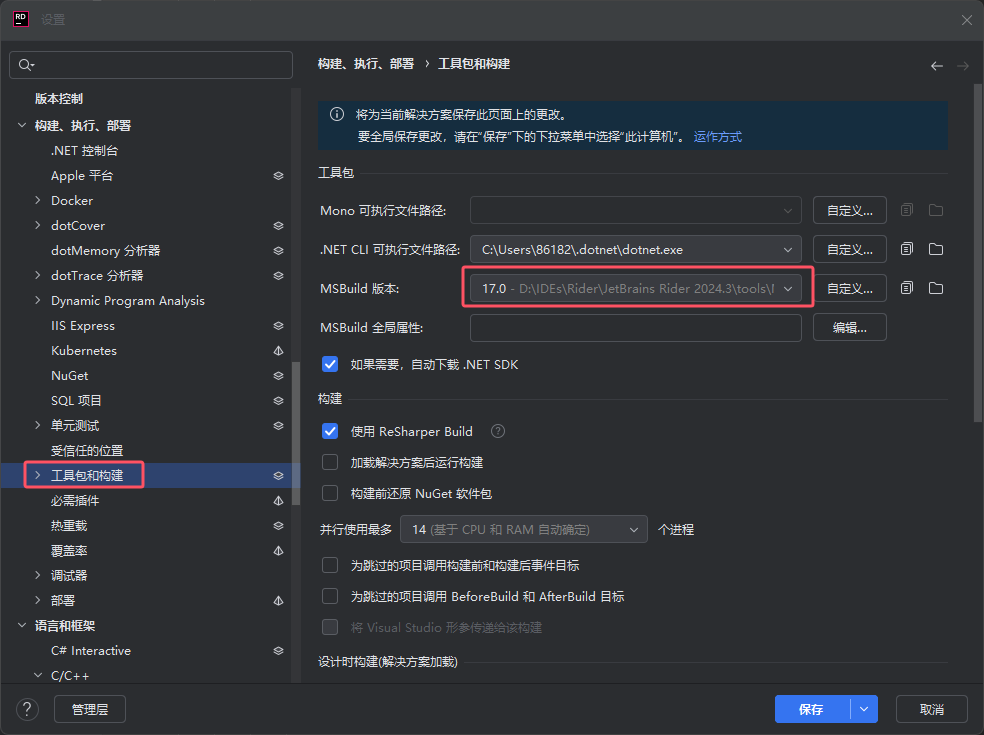984x735 pixels.
Task: Click 自定义 button for MSBuild version
Action: click(850, 288)
